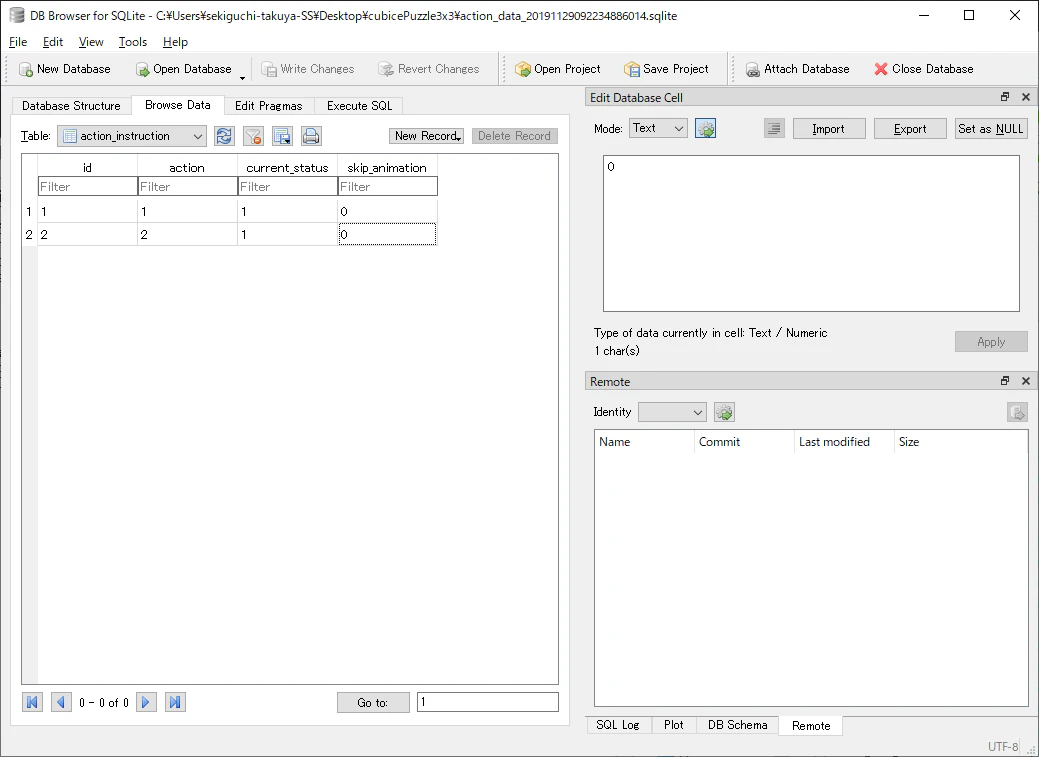This screenshot has width=1039, height=757.
Task: Jump to the first record with navigation arrow
Action: 32,702
